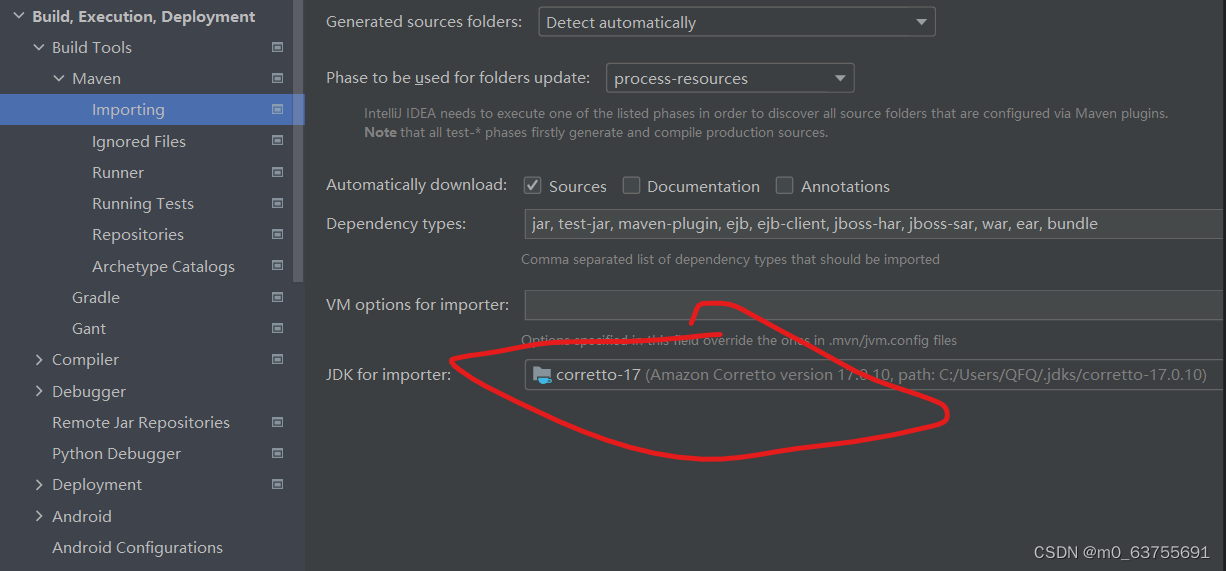Click project-level icon beside Running Tests
1226x571 pixels.
click(278, 203)
